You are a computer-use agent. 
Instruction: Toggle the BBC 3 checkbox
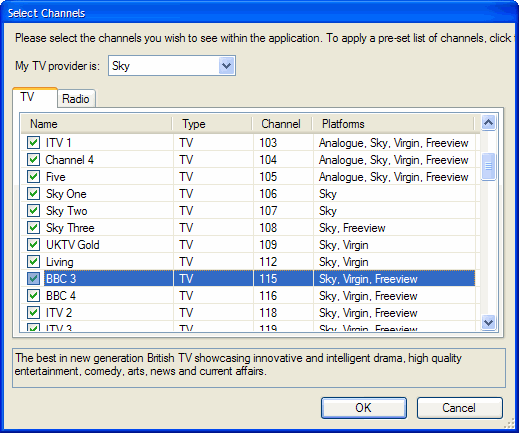click(x=33, y=279)
